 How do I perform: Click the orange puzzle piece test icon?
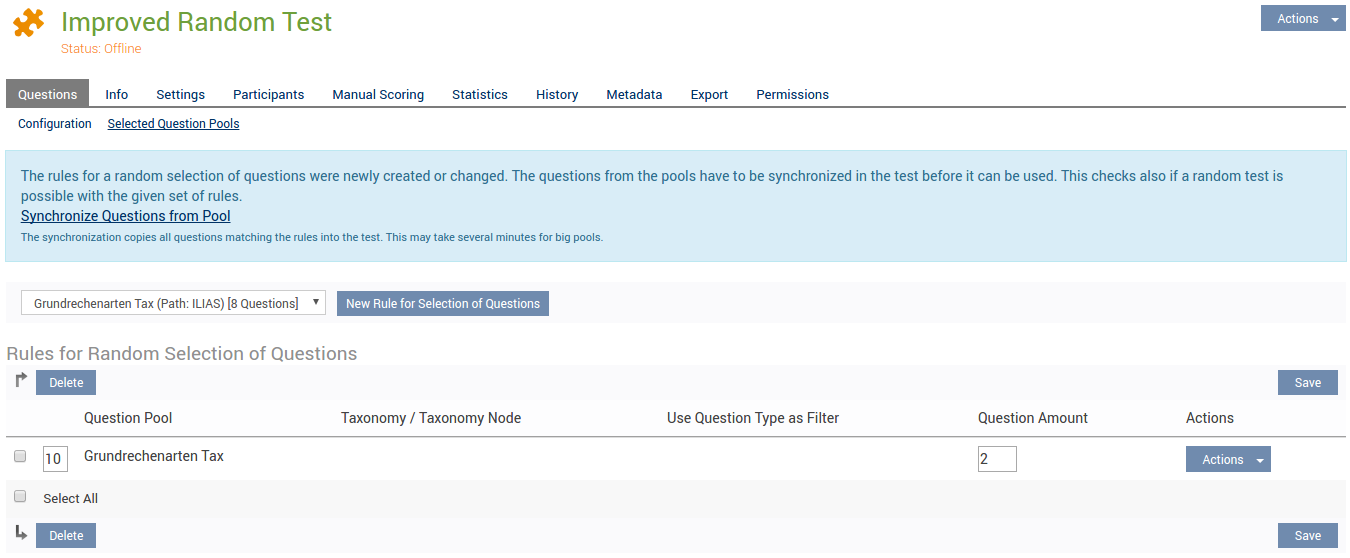point(29,23)
